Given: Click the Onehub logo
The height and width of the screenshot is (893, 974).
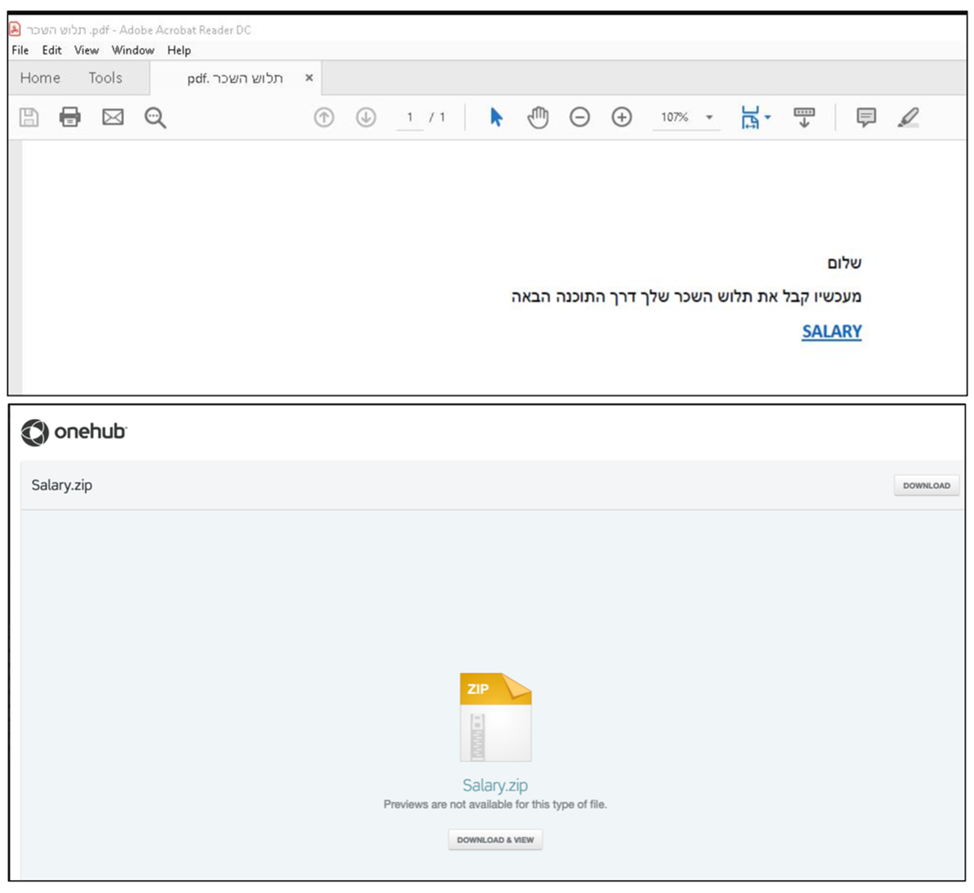Looking at the screenshot, I should pyautogui.click(x=73, y=432).
